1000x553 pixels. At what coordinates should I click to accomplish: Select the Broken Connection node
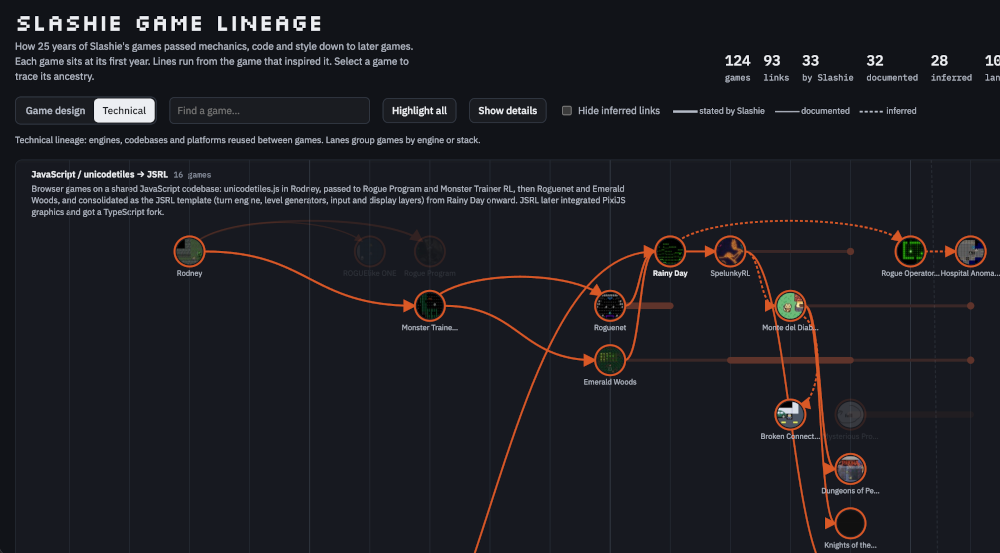[x=790, y=415]
